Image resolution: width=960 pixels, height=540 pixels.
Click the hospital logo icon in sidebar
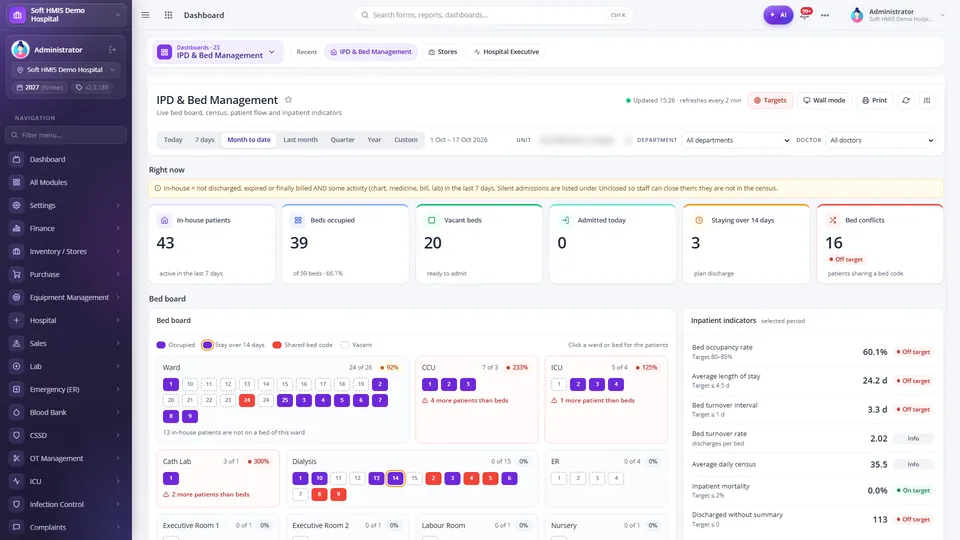17,15
